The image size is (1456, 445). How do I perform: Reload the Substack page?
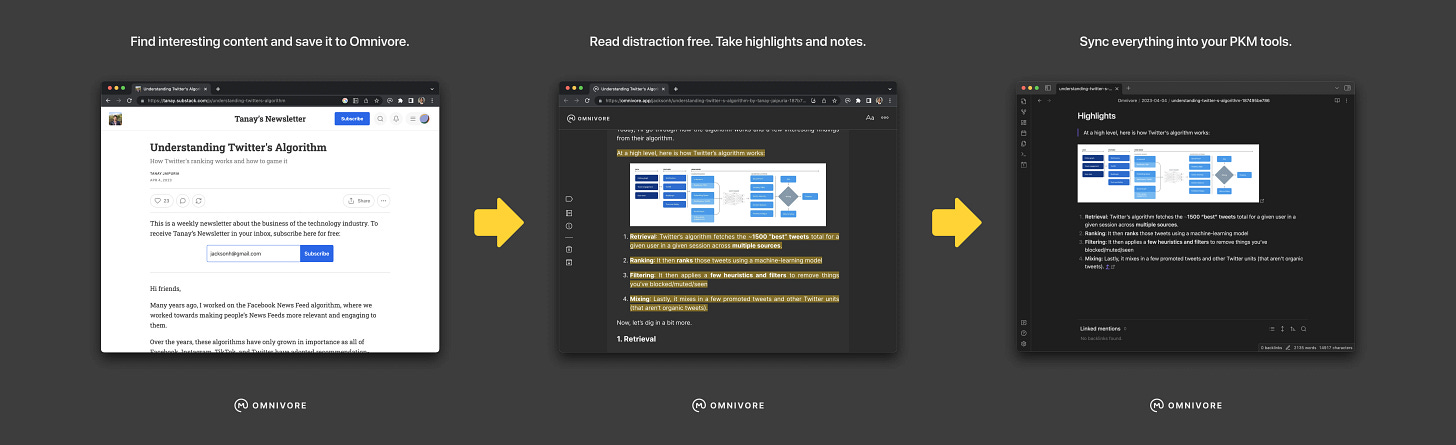(x=128, y=100)
